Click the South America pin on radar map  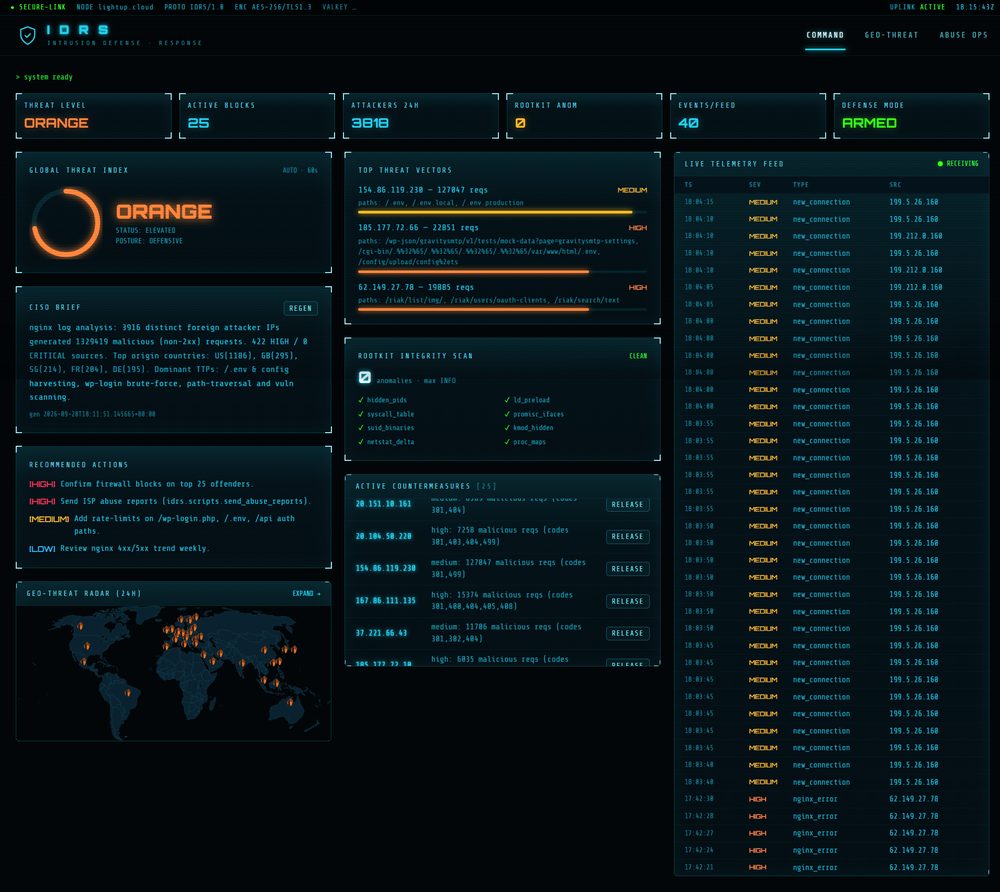[128, 692]
